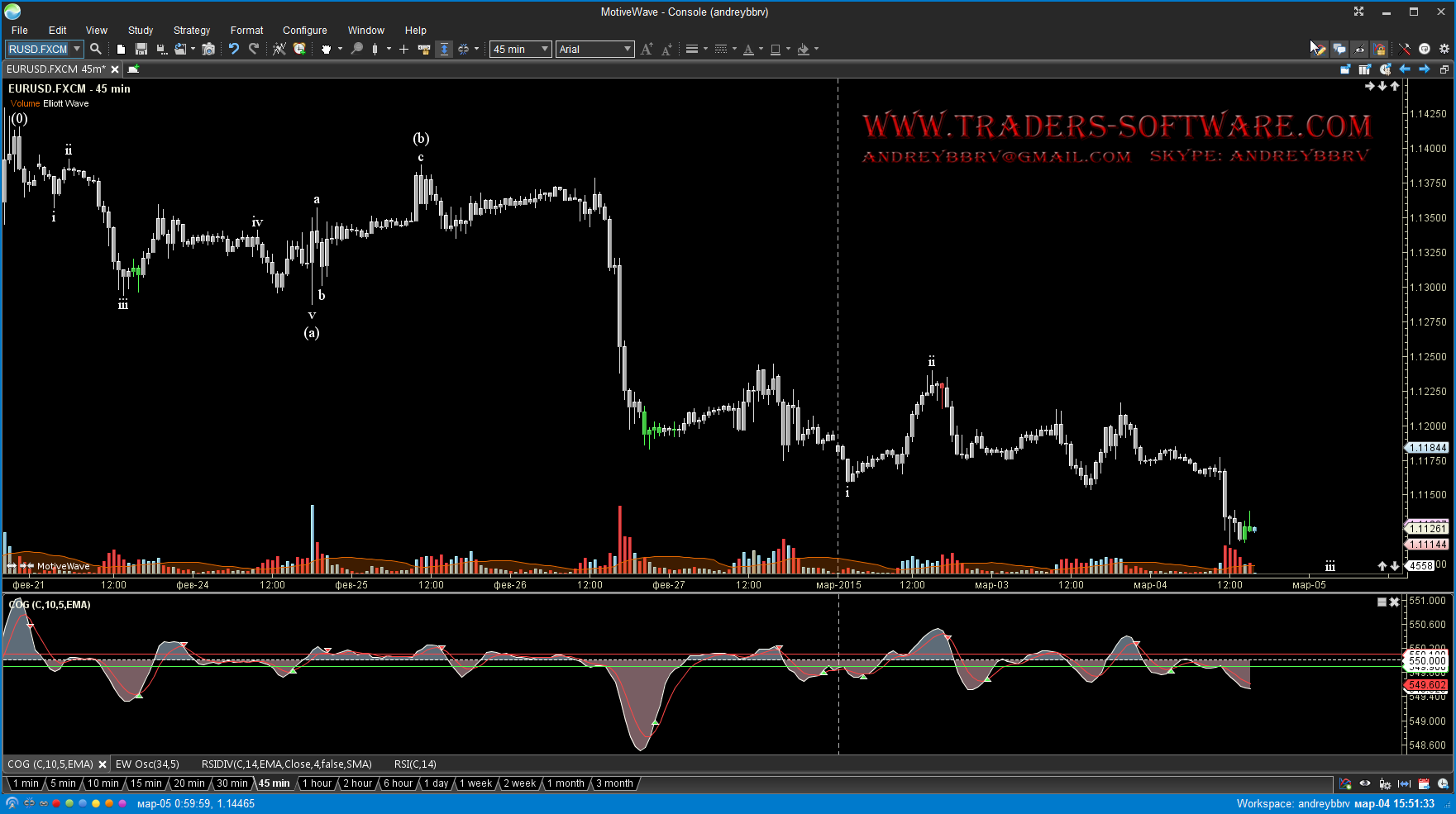1456x814 pixels.
Task: Close the COG (C,10,5,EMA) study tab
Action: tap(103, 764)
